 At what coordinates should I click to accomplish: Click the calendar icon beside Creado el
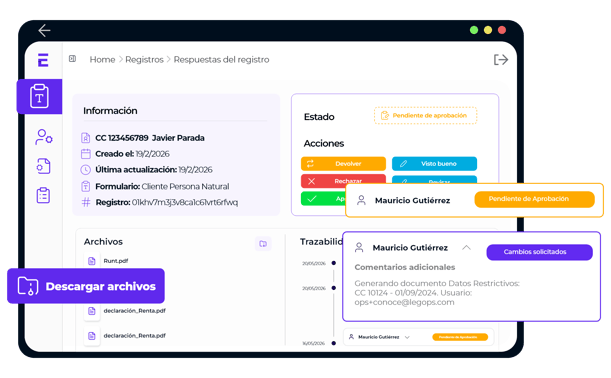(86, 154)
